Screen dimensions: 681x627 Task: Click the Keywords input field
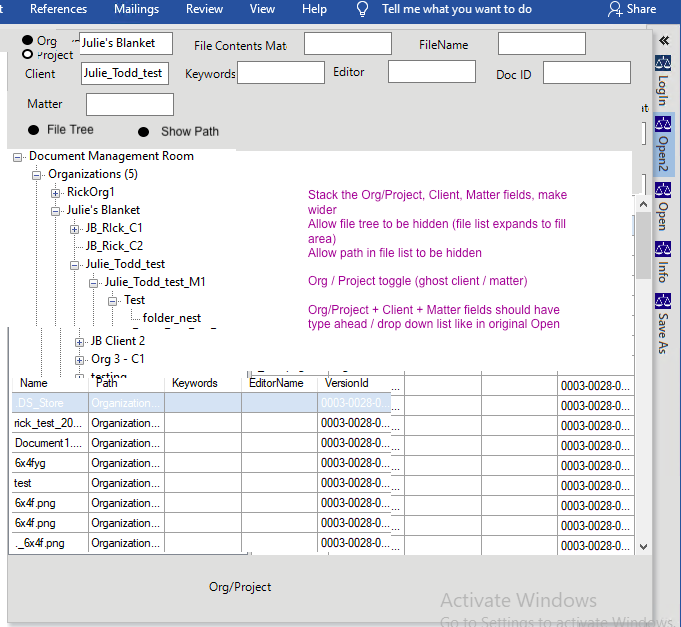(281, 72)
